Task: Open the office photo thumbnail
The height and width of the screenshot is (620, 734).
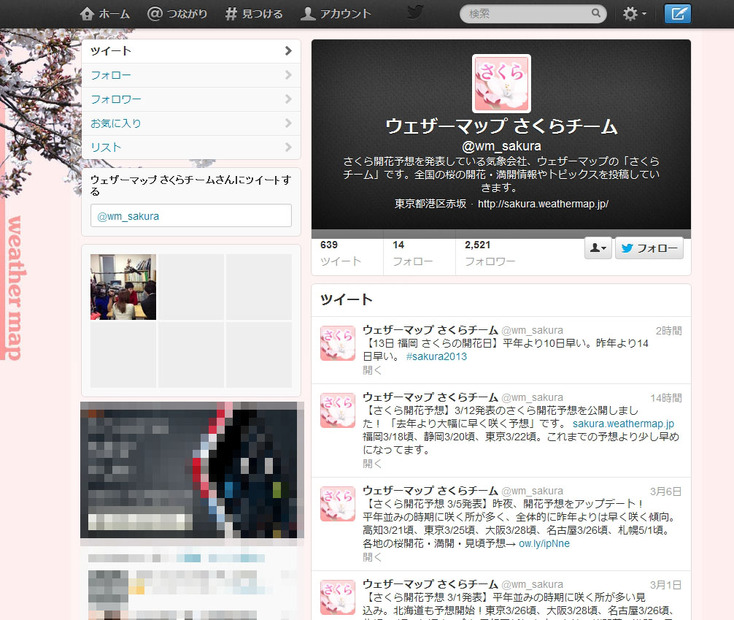Action: pyautogui.click(x=123, y=287)
